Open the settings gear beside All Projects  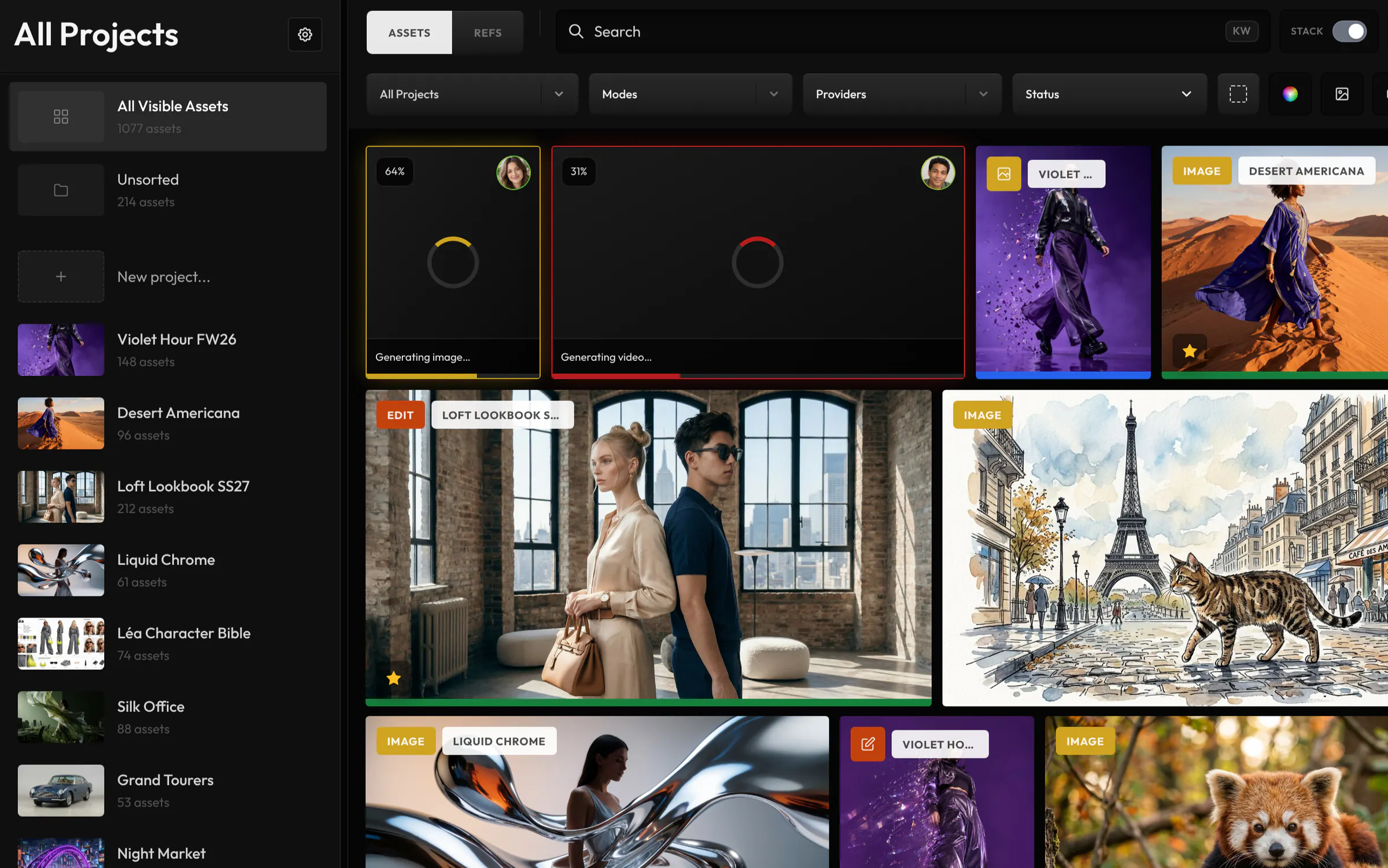tap(305, 34)
